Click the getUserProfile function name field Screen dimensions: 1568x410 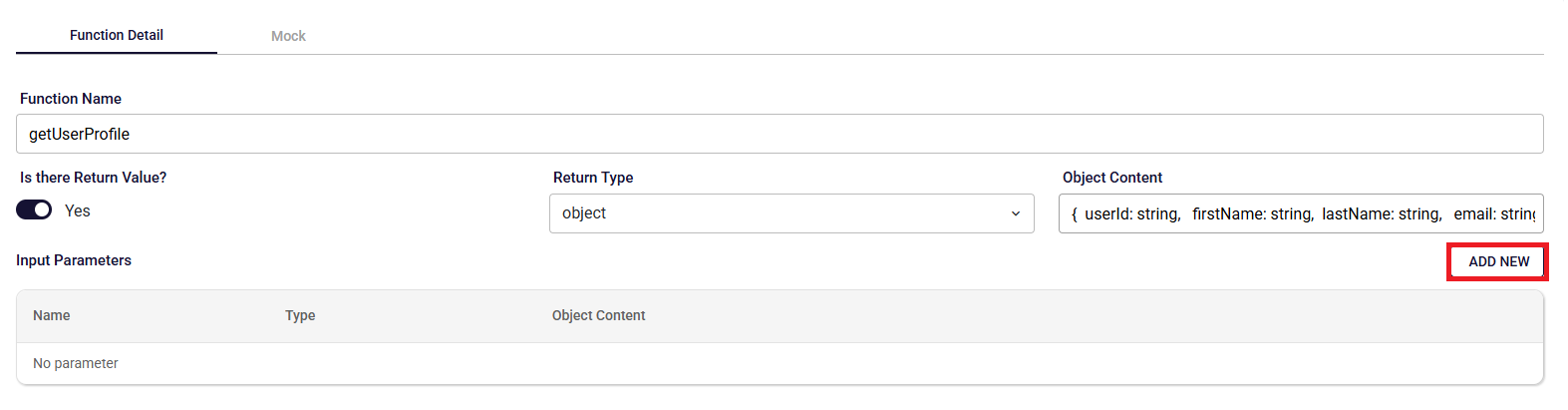[780, 134]
